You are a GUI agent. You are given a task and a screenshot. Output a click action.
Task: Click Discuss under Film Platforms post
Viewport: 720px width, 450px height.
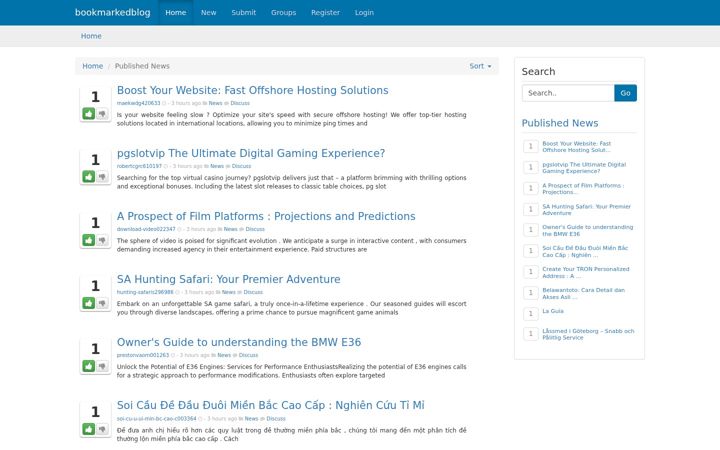point(255,229)
